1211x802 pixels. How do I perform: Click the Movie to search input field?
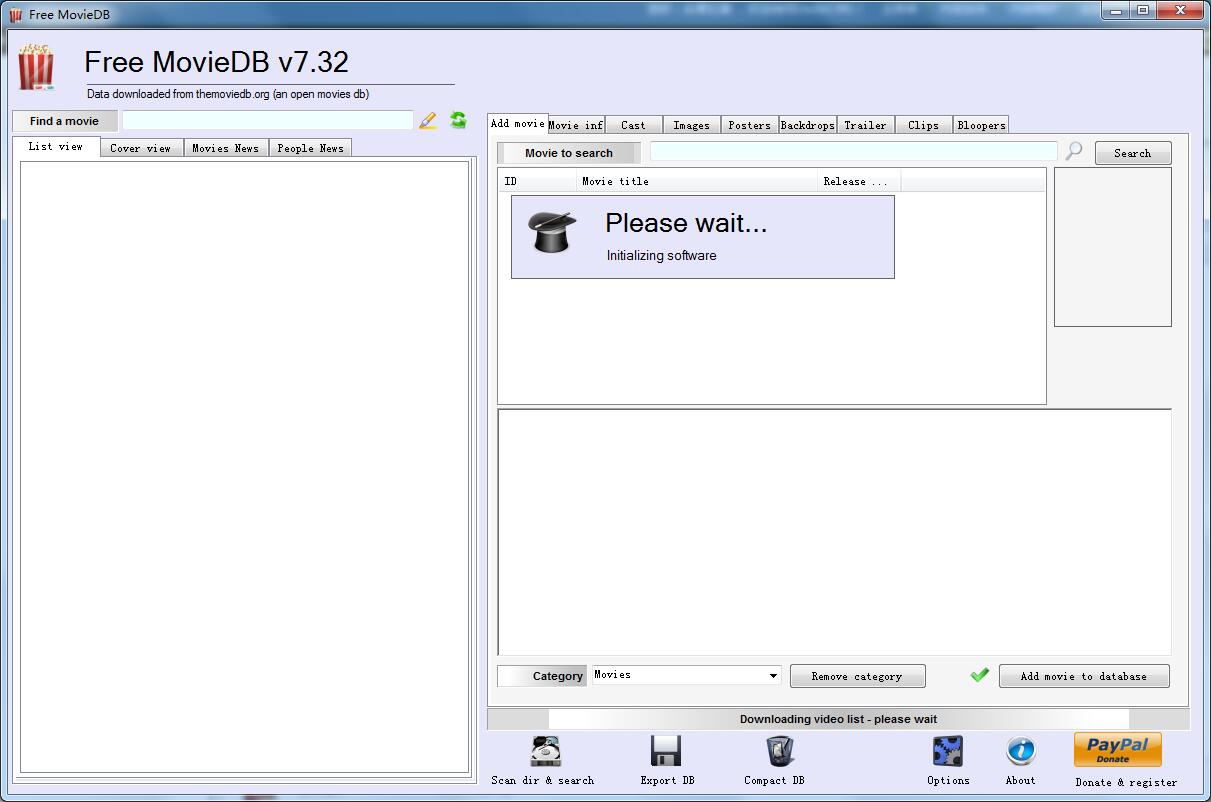[x=852, y=152]
